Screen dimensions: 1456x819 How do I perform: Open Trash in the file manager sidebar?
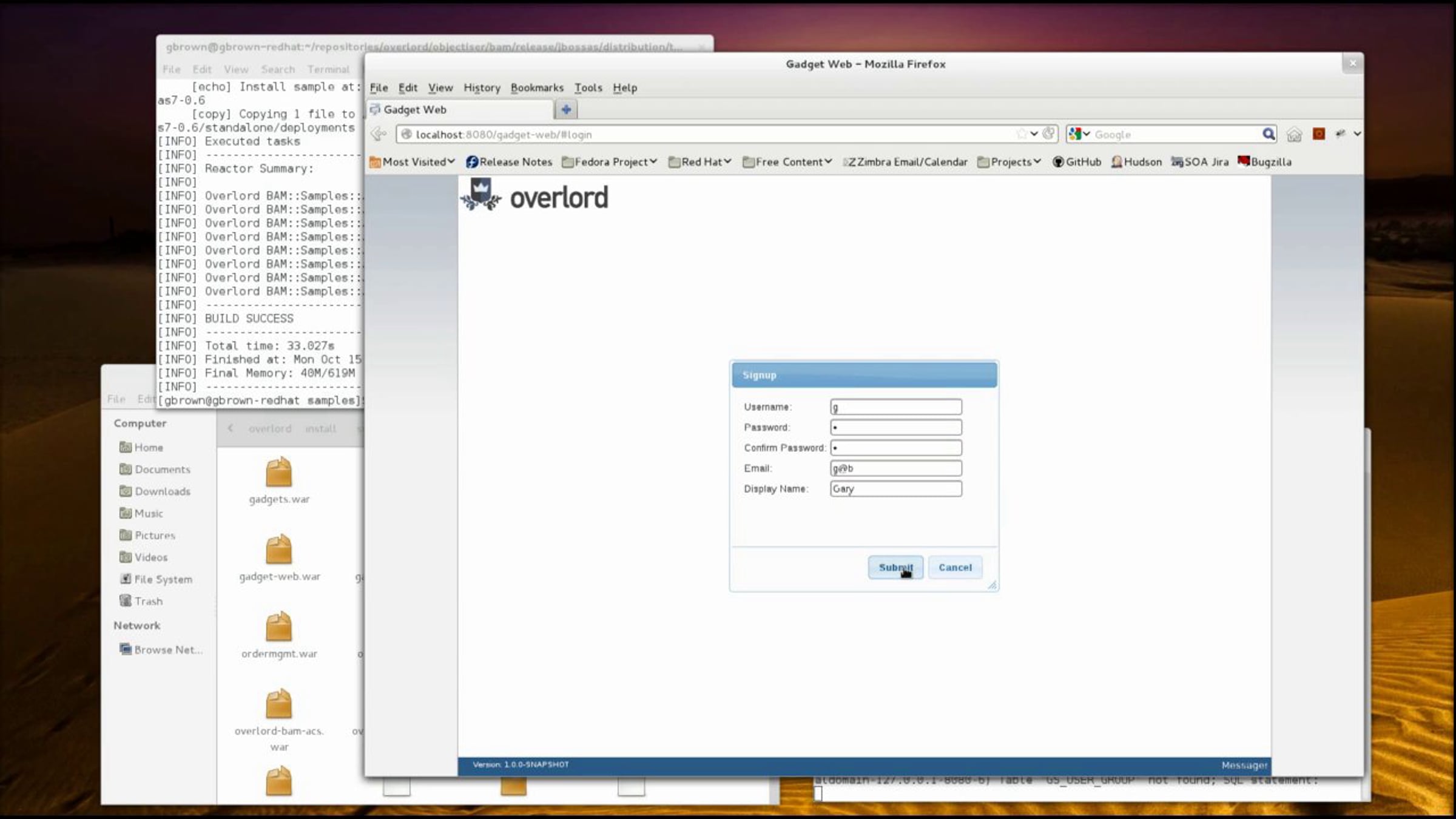pos(141,601)
